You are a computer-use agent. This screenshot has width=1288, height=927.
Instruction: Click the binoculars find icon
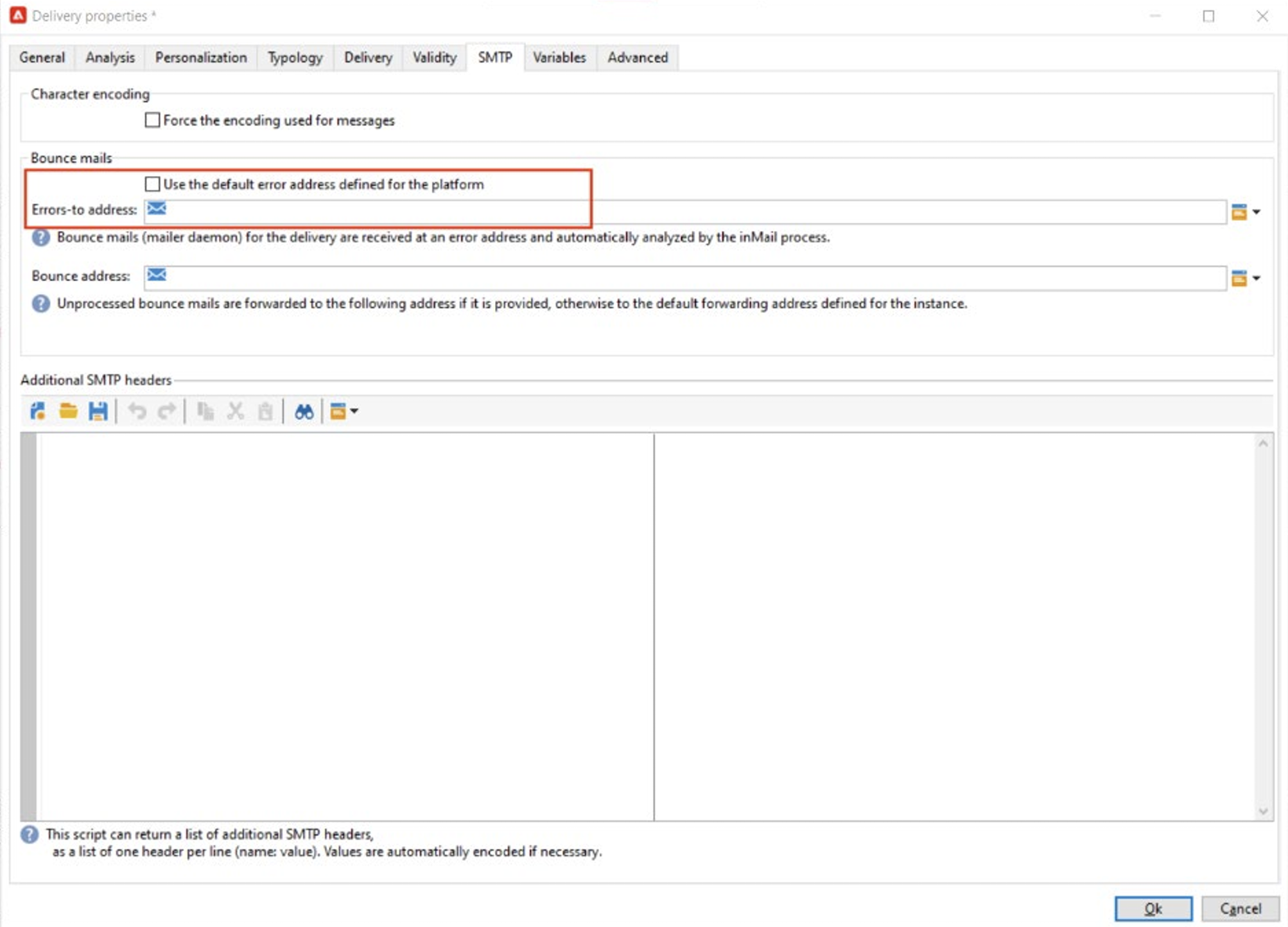304,411
